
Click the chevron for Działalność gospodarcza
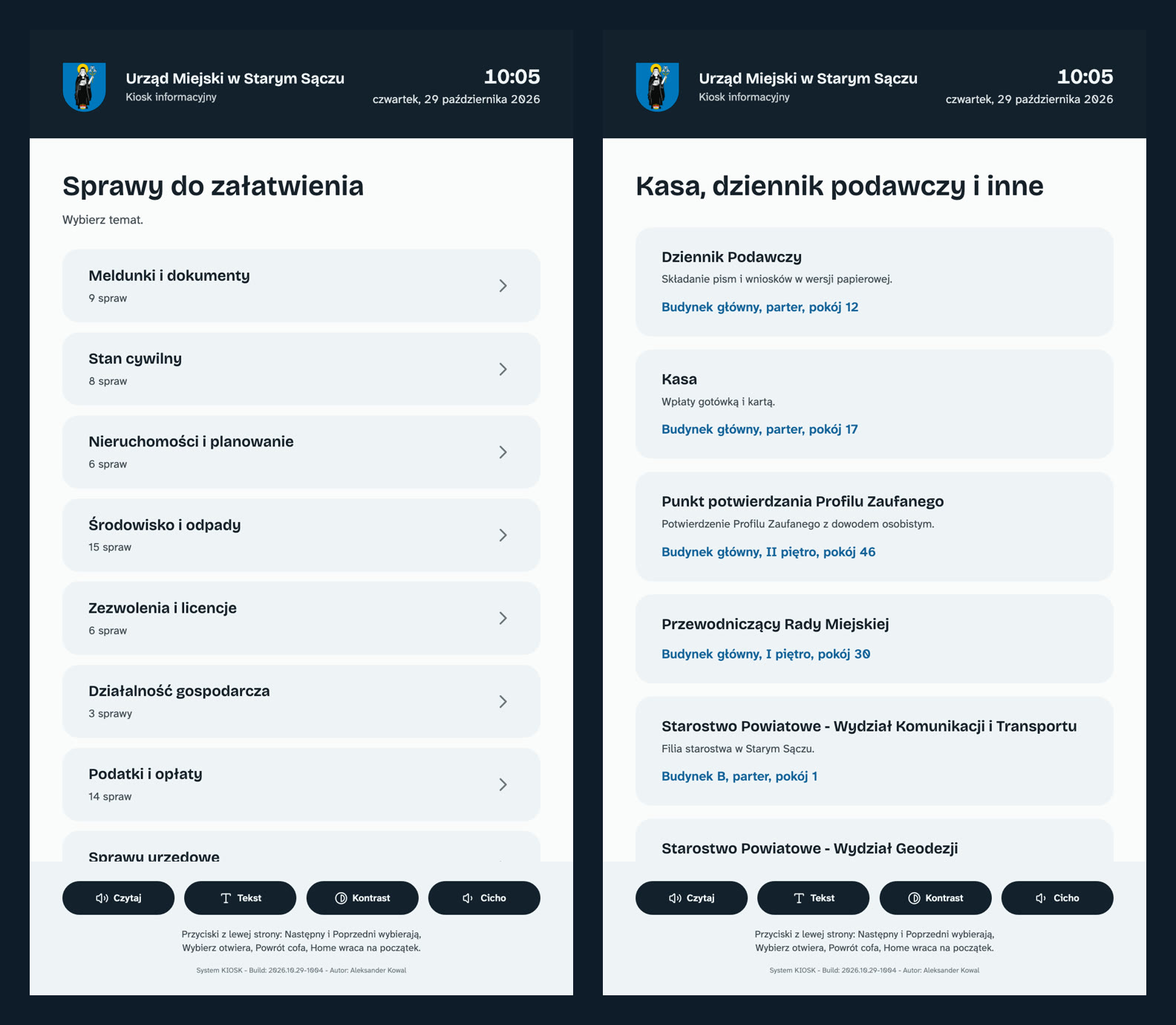pyautogui.click(x=503, y=701)
